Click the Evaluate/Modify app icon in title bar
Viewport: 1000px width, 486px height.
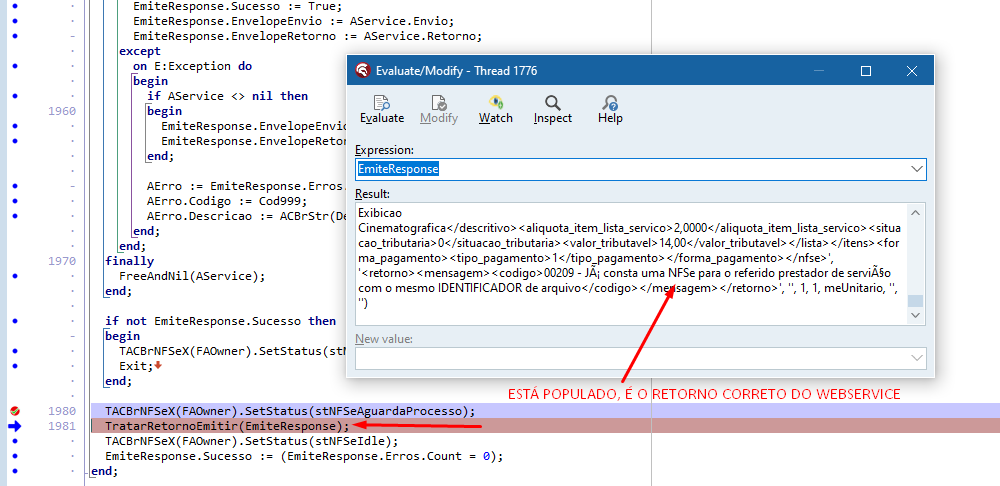tap(362, 71)
